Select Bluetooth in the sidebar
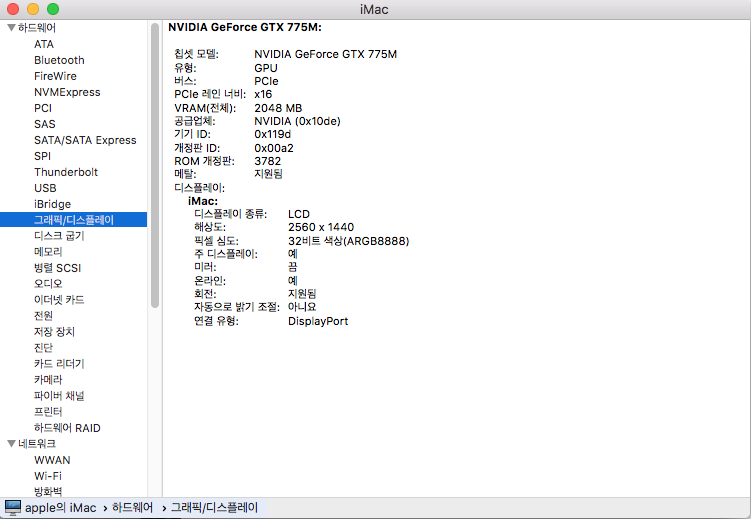The image size is (751, 519). 59,60
